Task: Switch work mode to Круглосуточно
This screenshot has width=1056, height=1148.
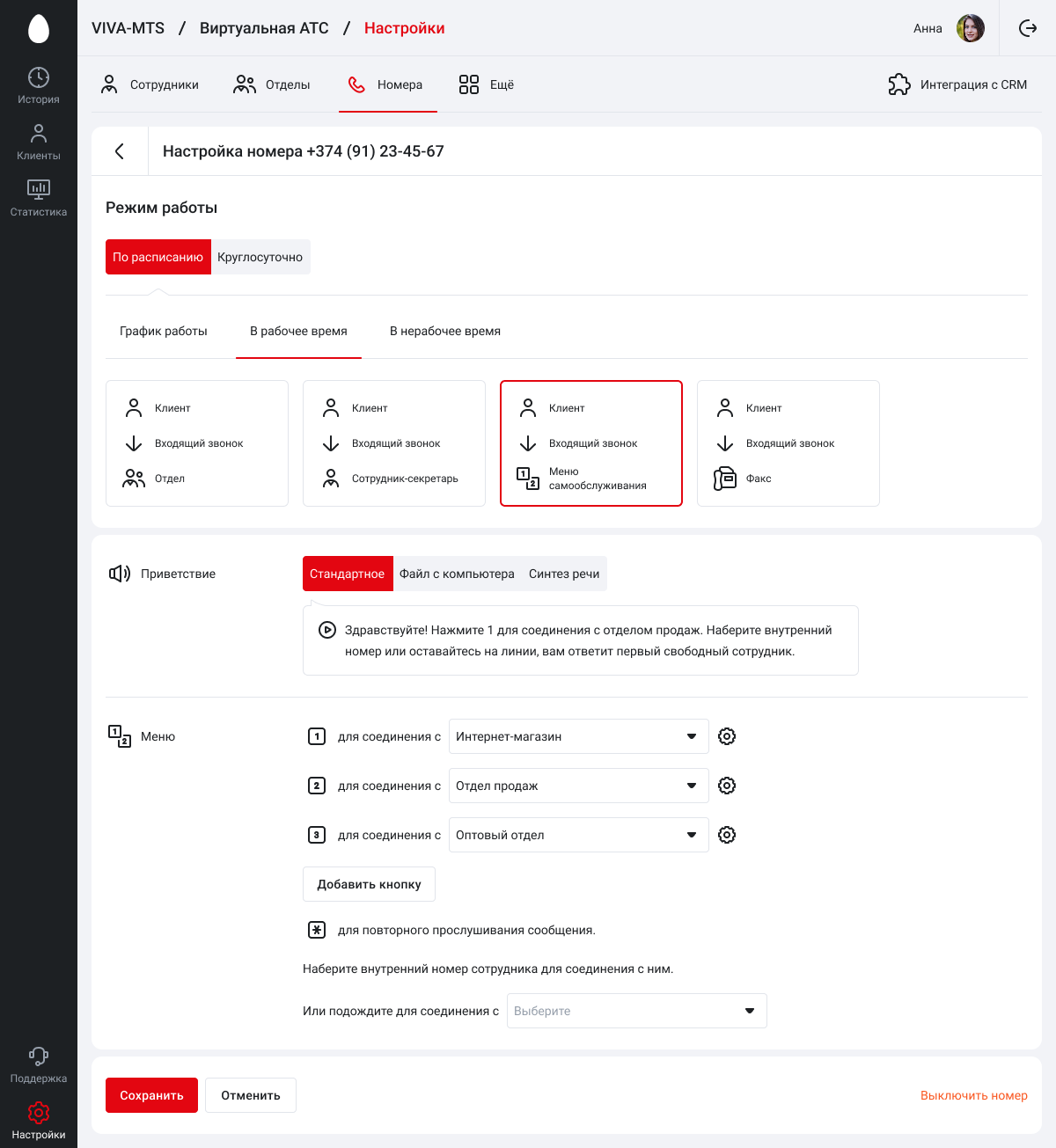Action: (260, 257)
